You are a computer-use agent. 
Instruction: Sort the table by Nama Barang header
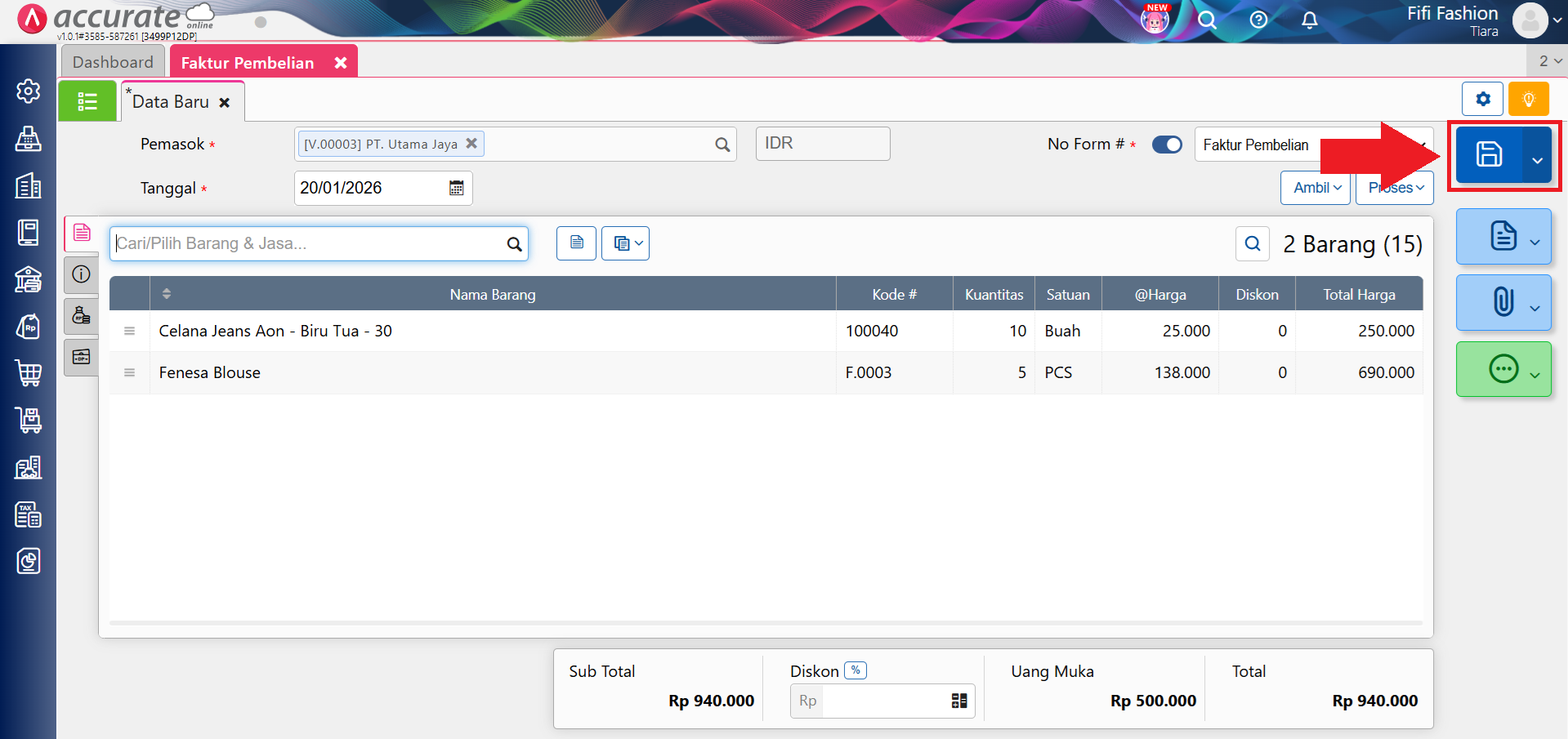click(492, 294)
